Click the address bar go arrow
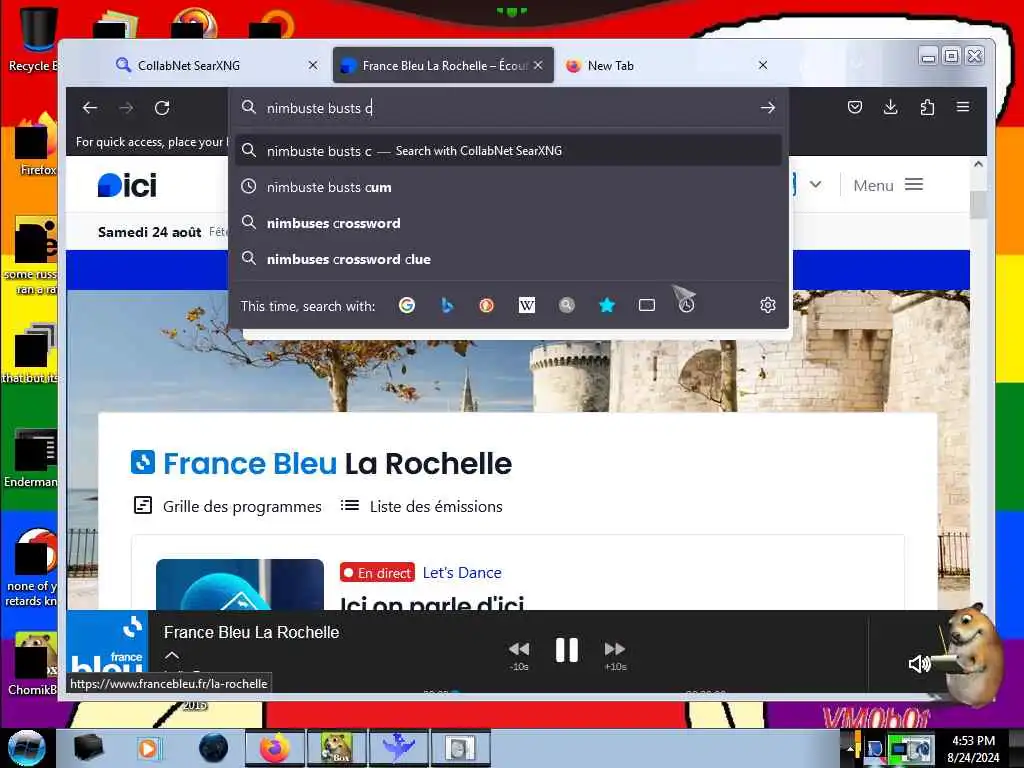Image resolution: width=1024 pixels, height=768 pixels. 767,108
